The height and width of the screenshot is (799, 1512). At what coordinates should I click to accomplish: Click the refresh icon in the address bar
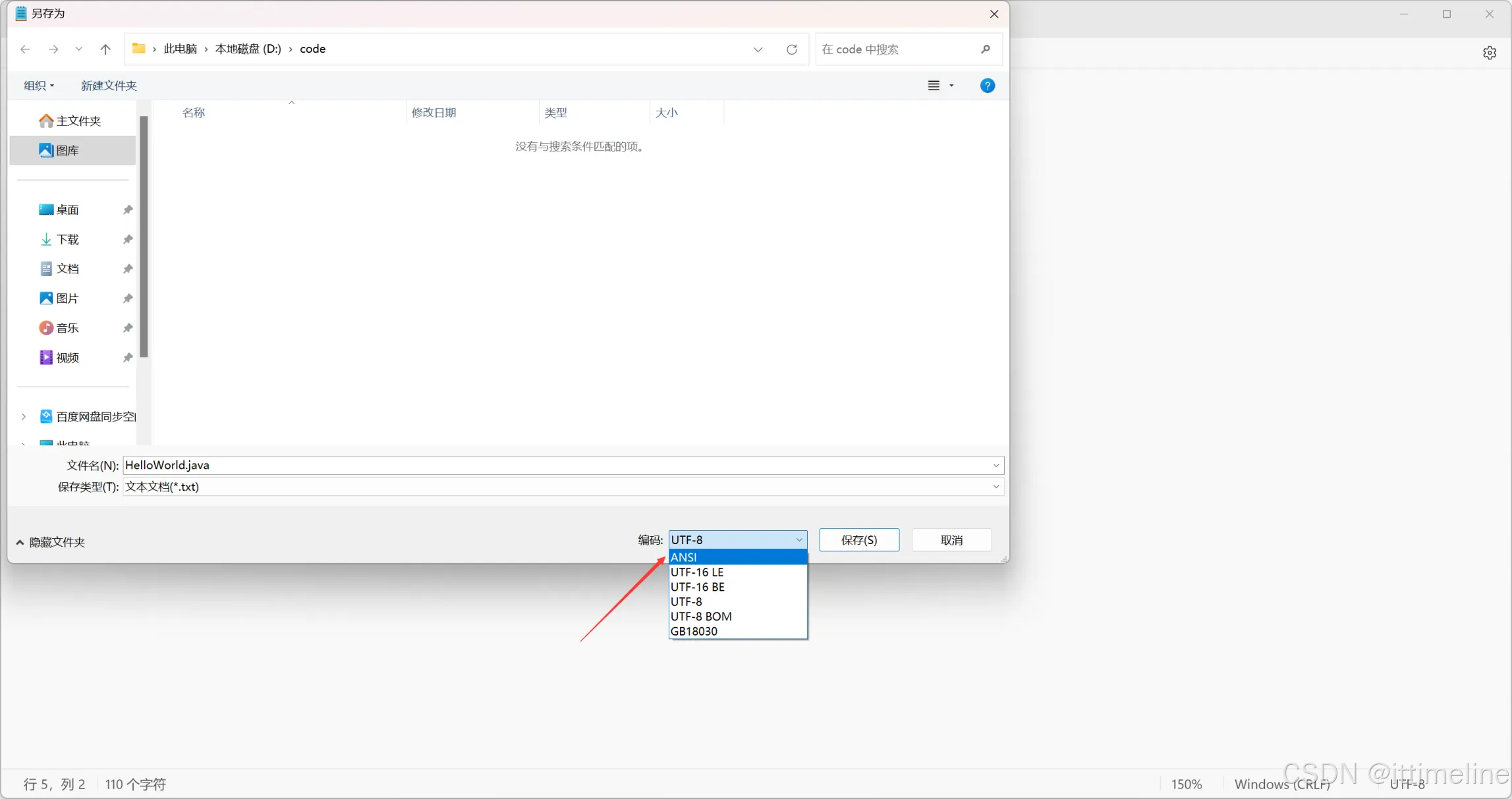[x=792, y=49]
